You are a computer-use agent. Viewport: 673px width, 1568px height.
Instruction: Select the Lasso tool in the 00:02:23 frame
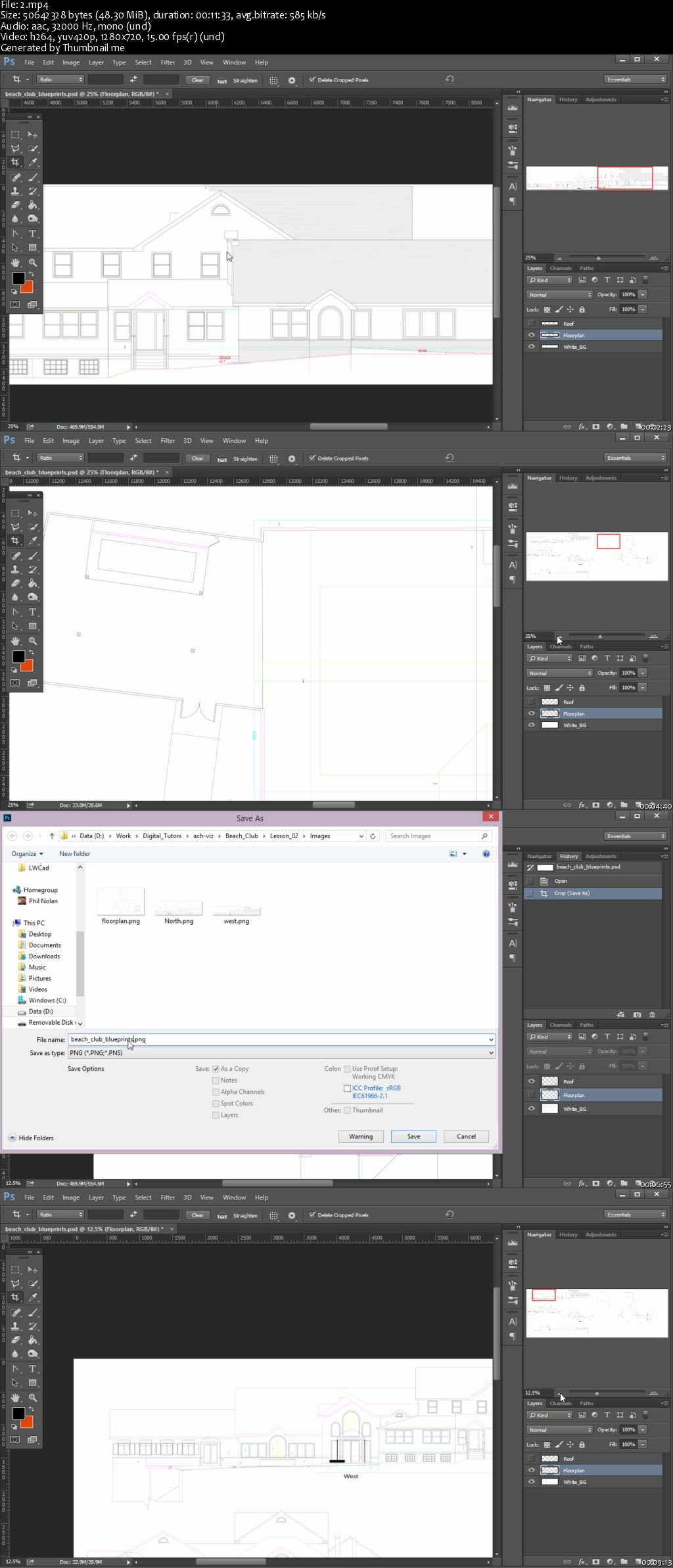15,148
